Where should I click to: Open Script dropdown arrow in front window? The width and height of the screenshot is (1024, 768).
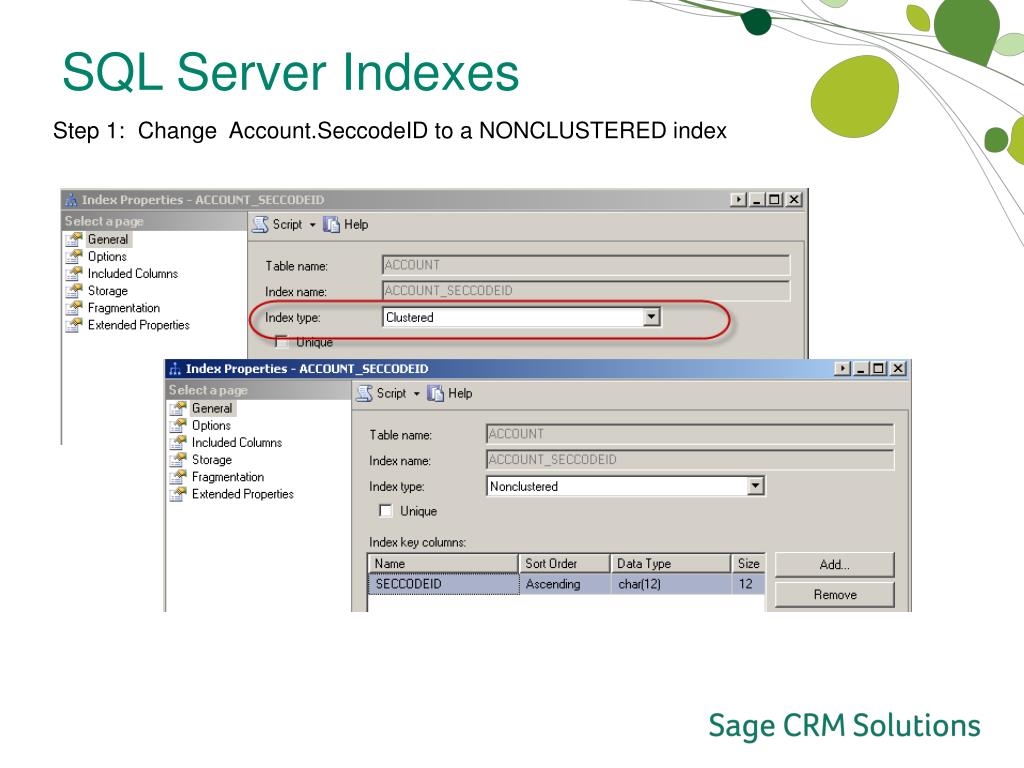(417, 394)
